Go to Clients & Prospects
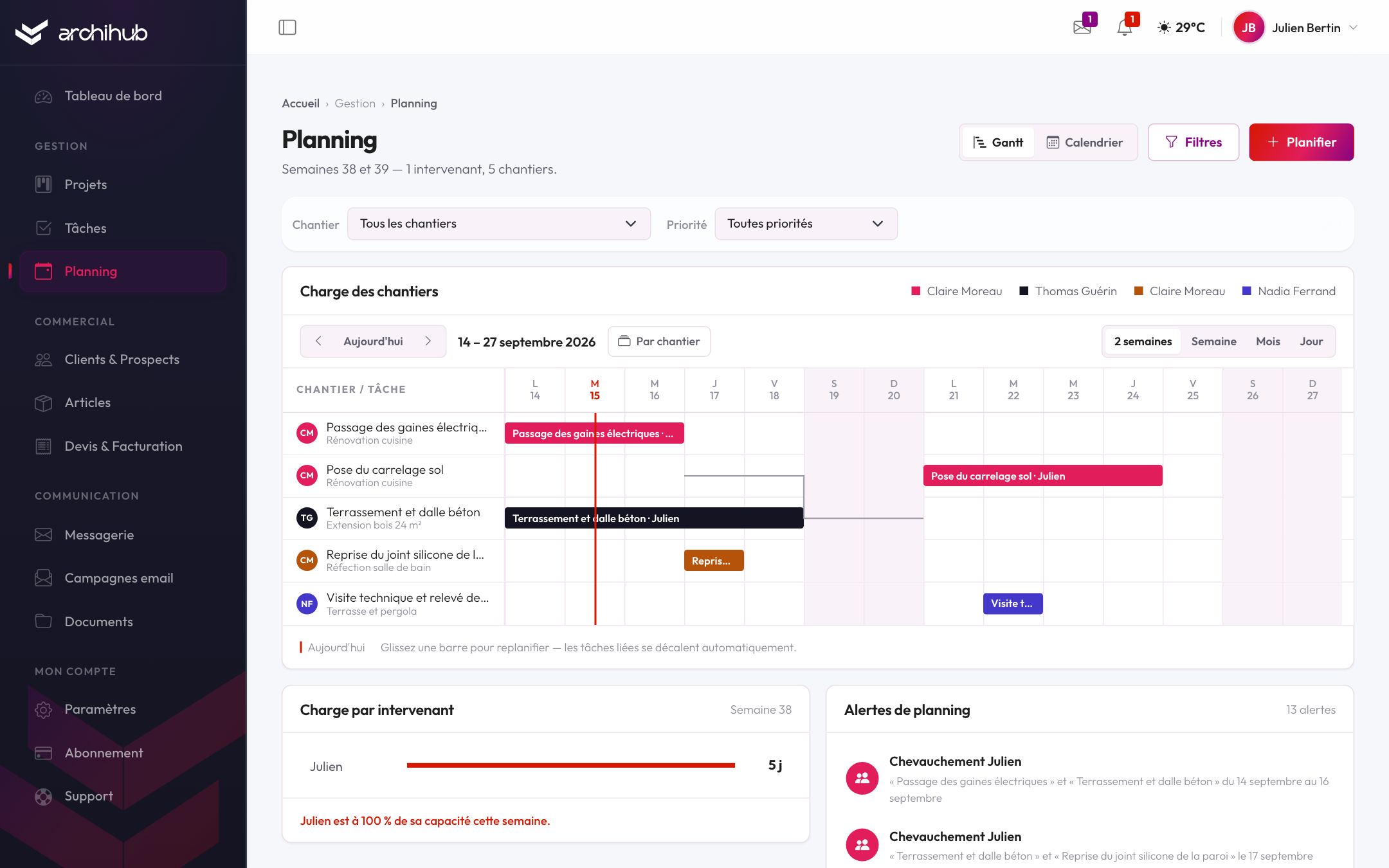This screenshot has width=1389, height=868. (x=122, y=359)
